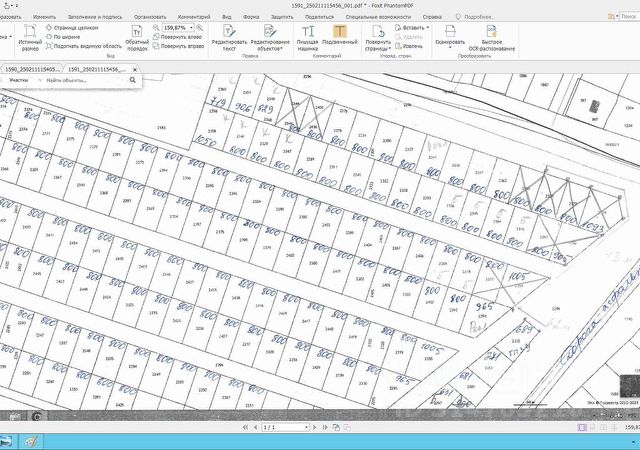The height and width of the screenshot is (450, 640).
Task: Select continuous facing view mode
Action: (x=614, y=427)
